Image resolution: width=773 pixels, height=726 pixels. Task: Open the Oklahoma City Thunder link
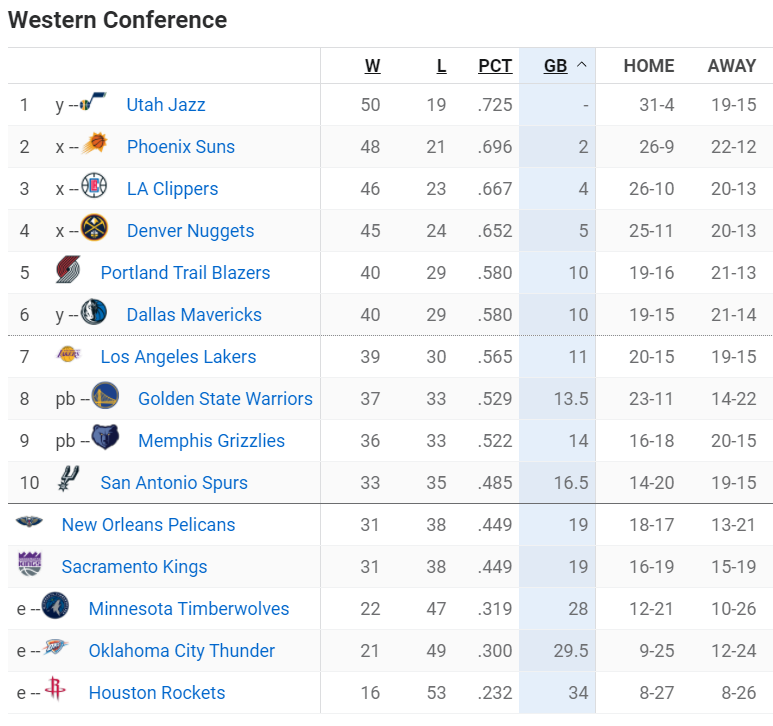pyautogui.click(x=181, y=651)
